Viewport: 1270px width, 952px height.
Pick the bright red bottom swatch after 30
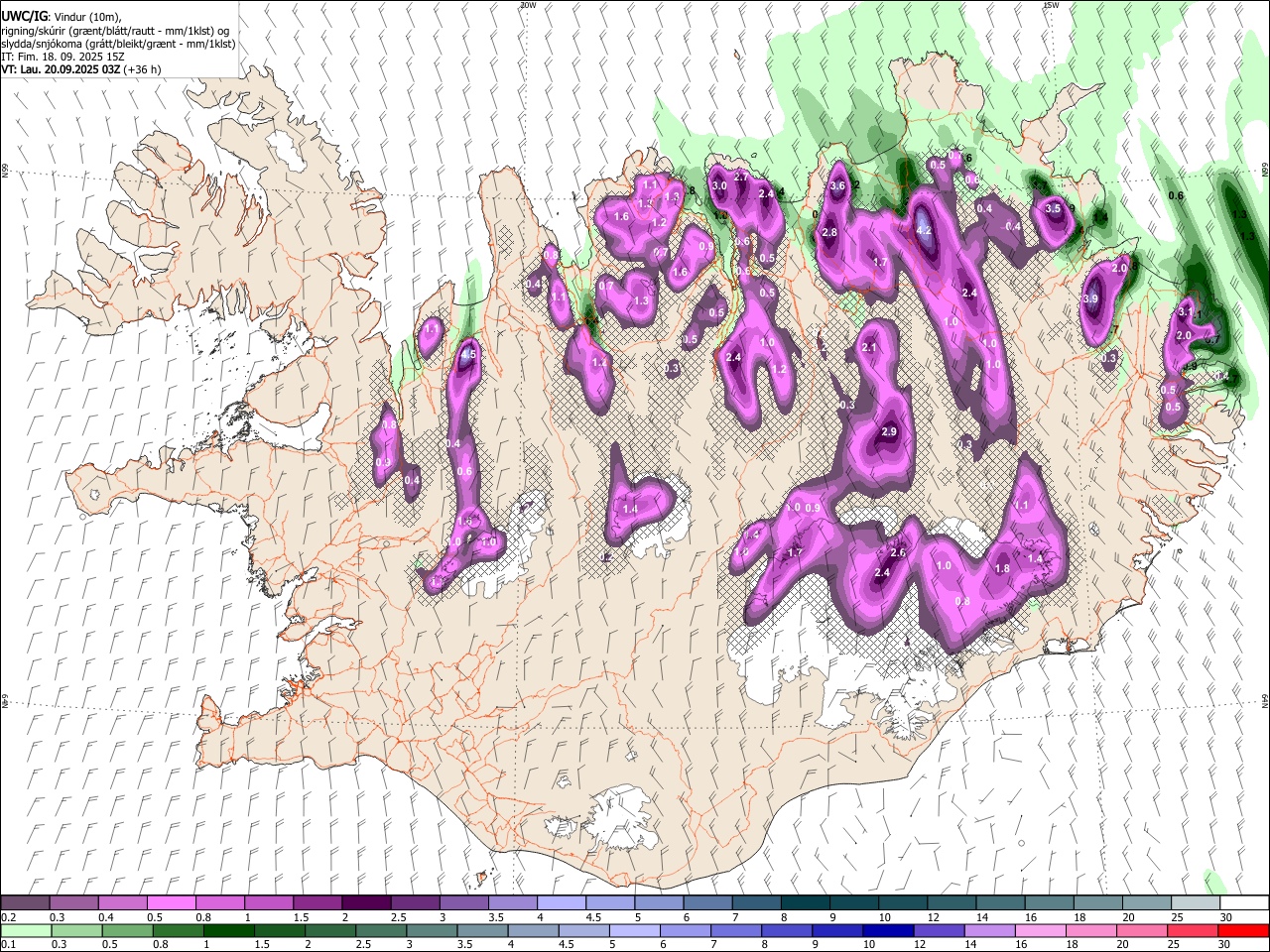1243,930
